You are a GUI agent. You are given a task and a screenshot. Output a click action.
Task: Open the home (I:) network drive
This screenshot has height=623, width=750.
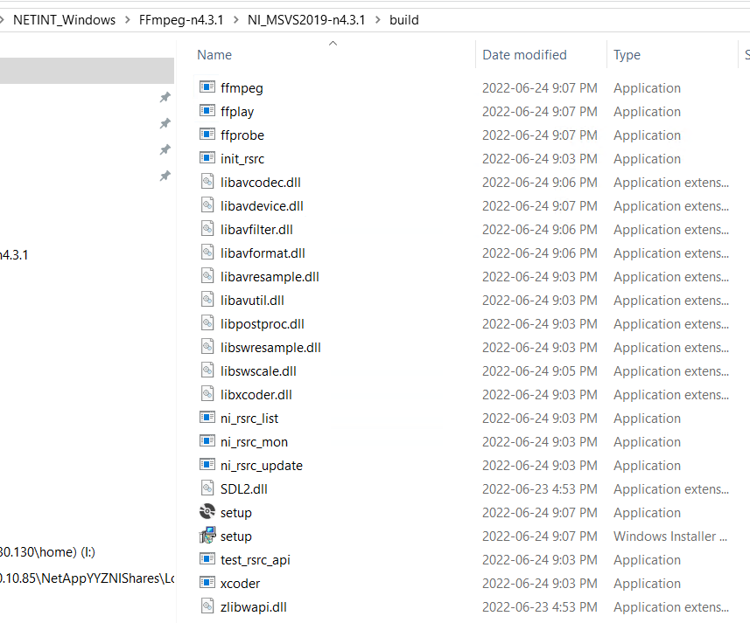click(47, 552)
